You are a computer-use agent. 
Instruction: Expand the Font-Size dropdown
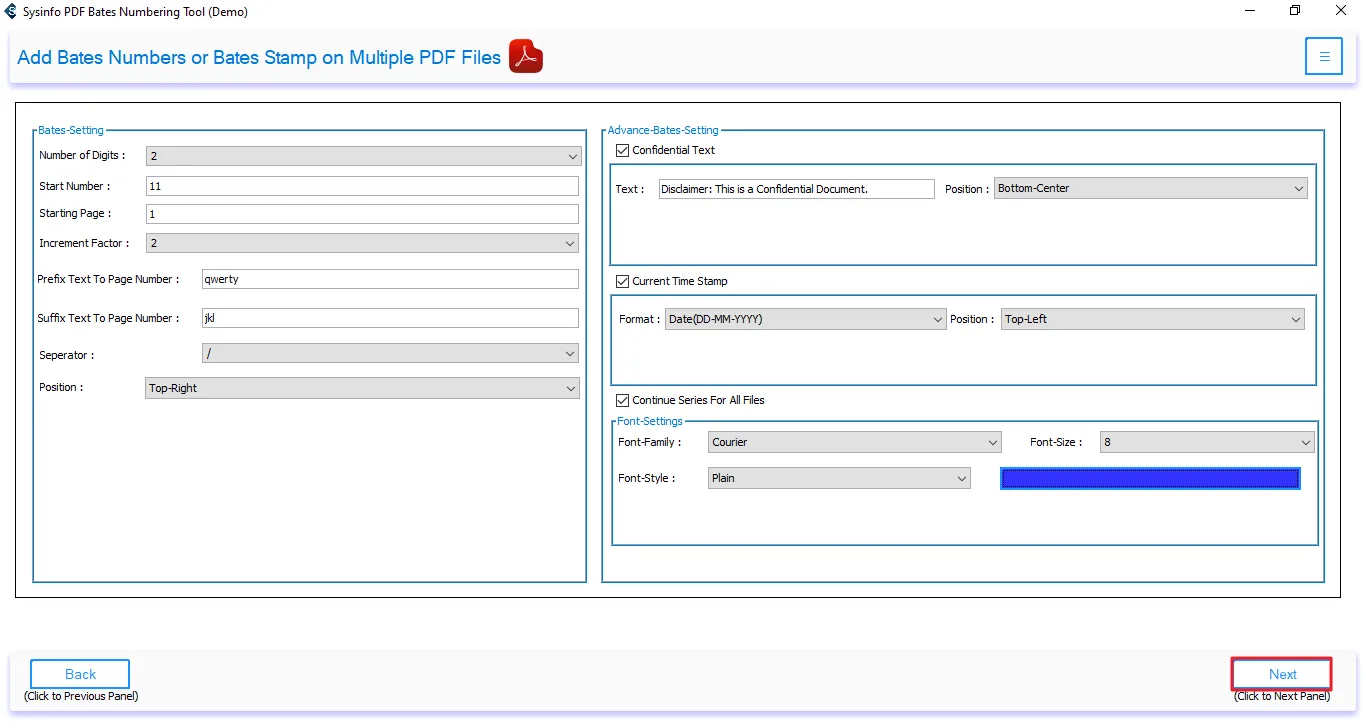pos(1206,442)
